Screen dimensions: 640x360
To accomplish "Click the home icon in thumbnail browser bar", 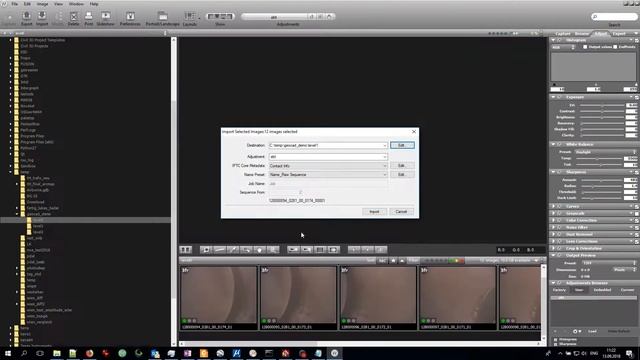I will 393,260.
